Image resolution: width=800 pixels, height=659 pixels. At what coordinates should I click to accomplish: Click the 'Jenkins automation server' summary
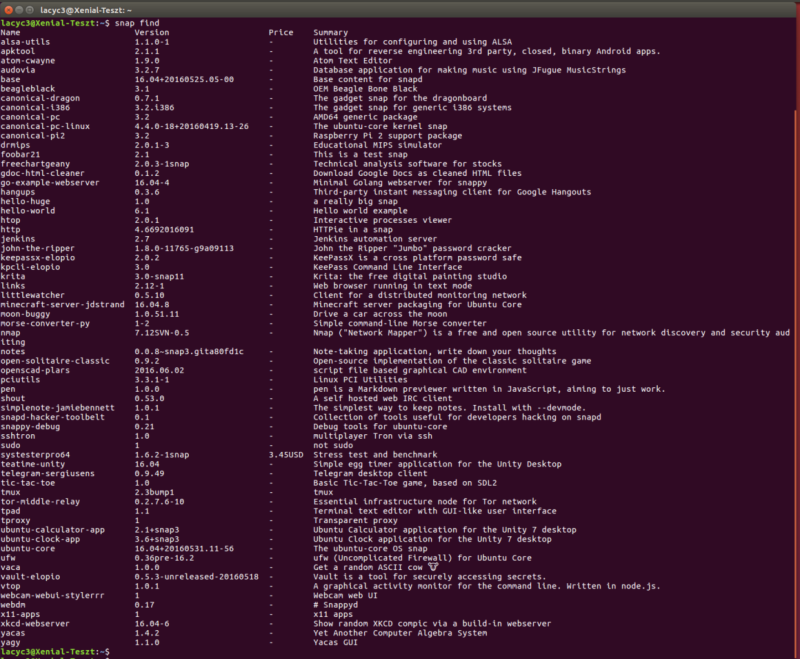pos(375,239)
